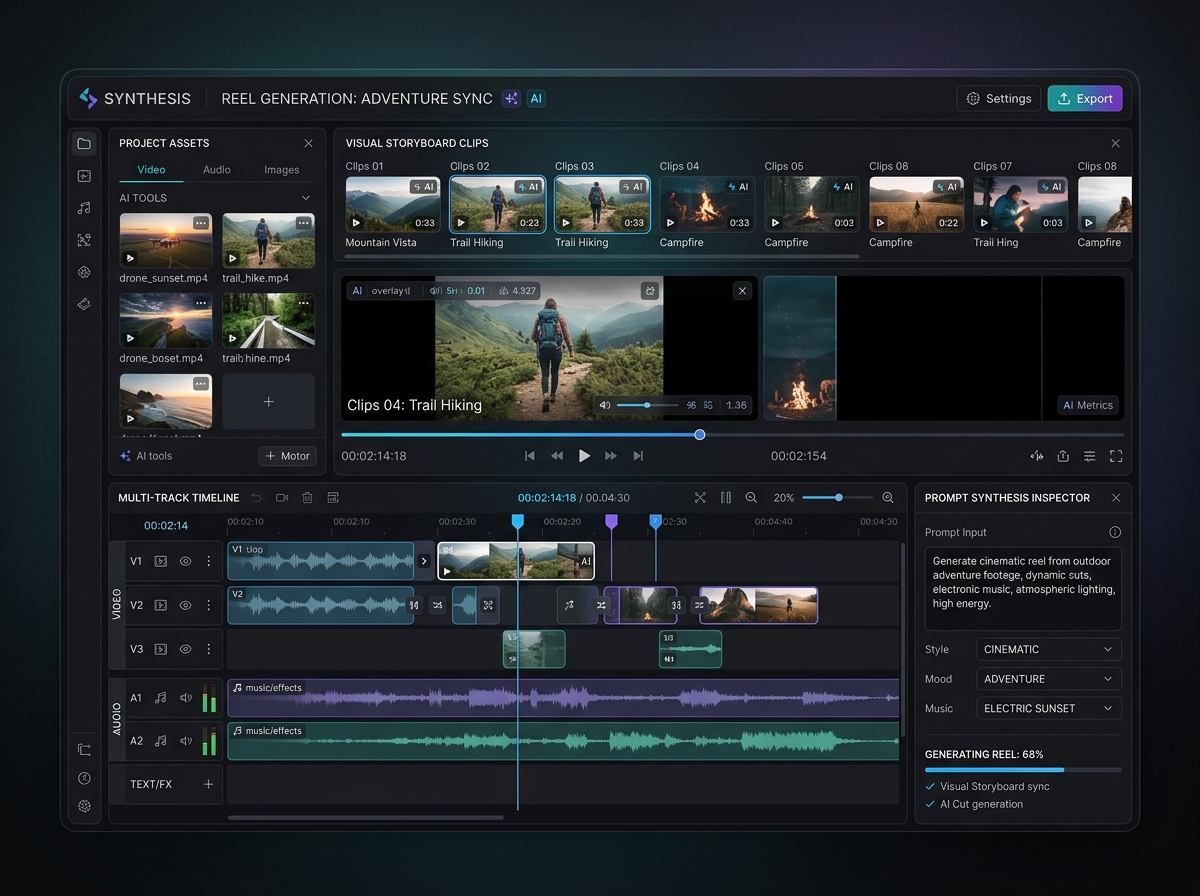
Task: Click the zoom out magnifier in timeline
Action: pos(751,497)
